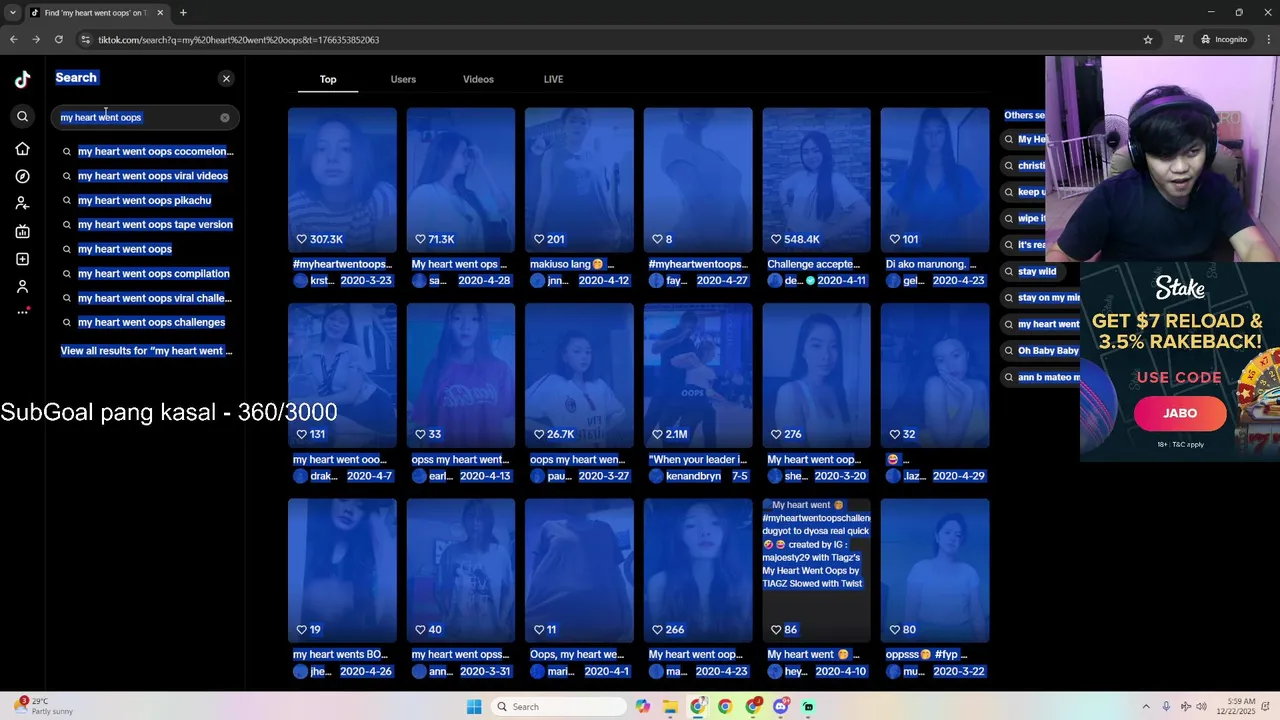This screenshot has width=1280, height=720.
Task: Switch to the Users tab
Action: pos(403,79)
